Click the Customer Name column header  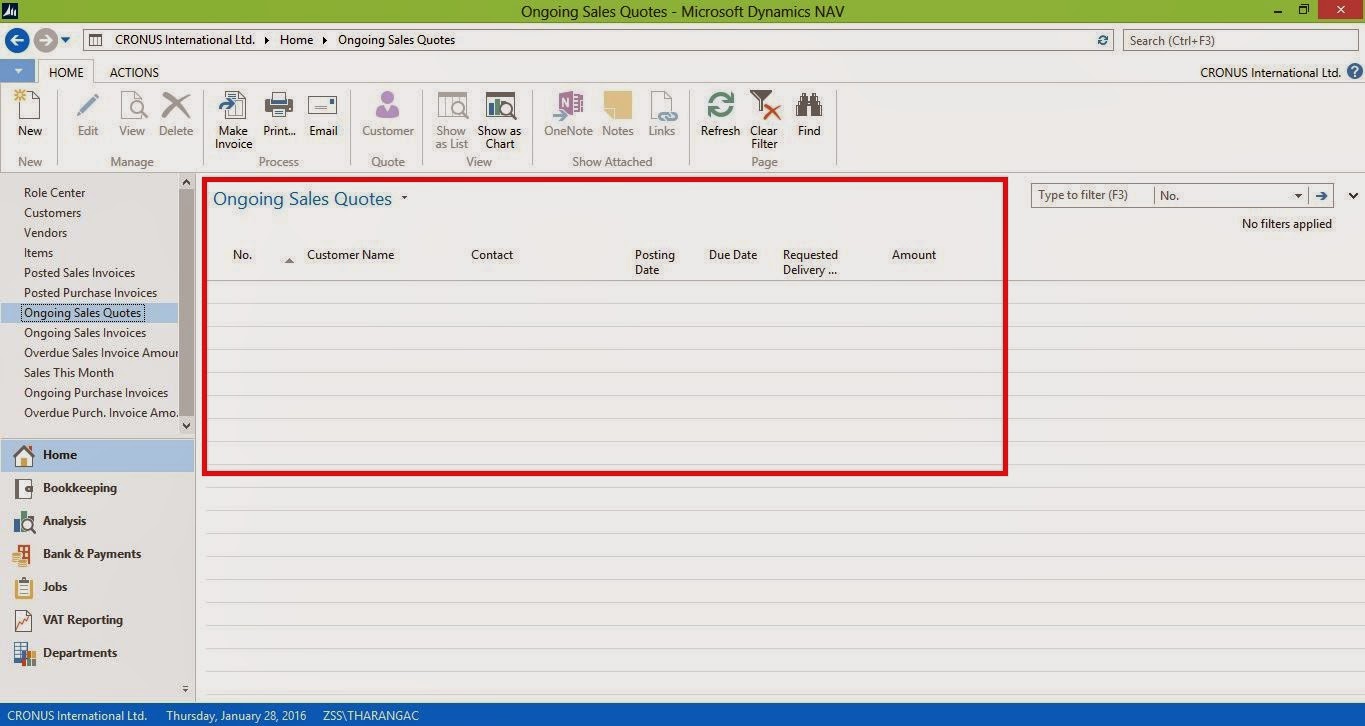350,255
